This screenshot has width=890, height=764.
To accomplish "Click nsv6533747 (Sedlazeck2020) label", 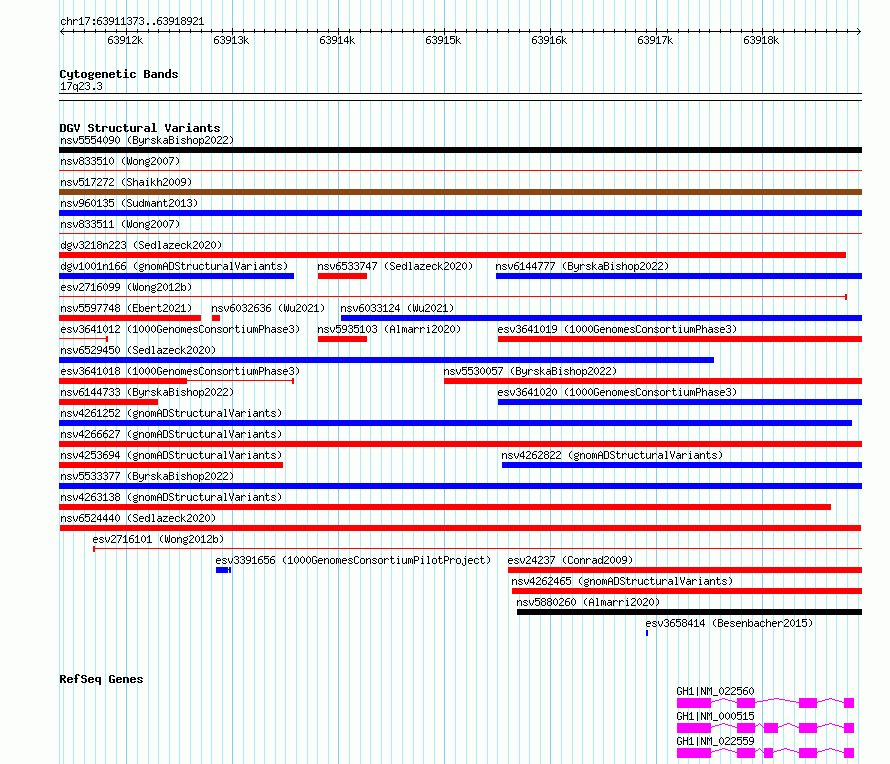I will [395, 266].
